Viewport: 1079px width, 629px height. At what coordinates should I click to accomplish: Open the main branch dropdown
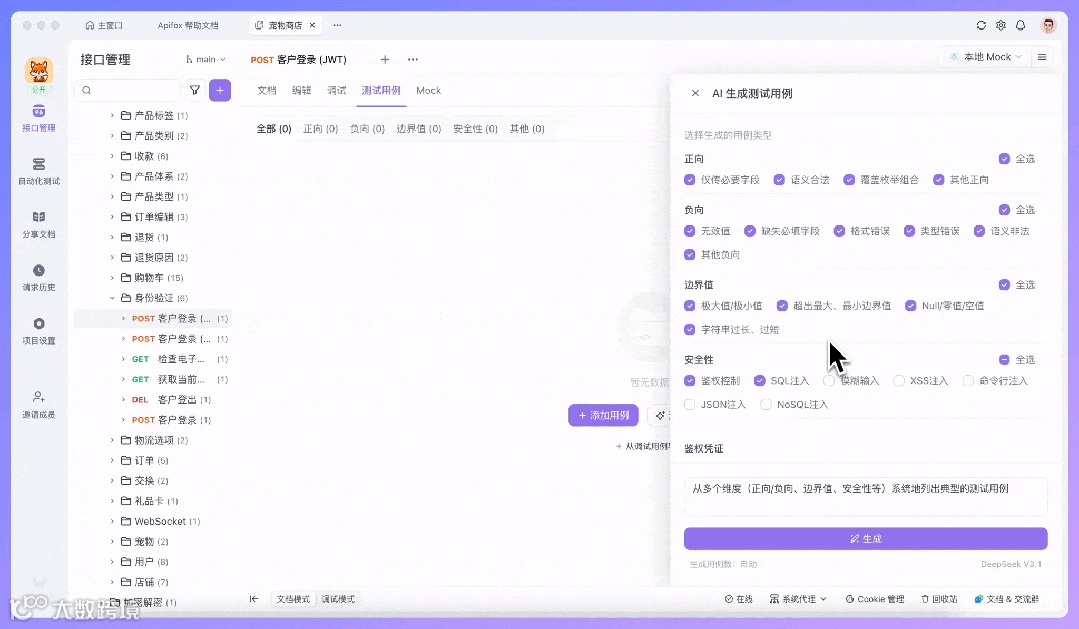[205, 59]
